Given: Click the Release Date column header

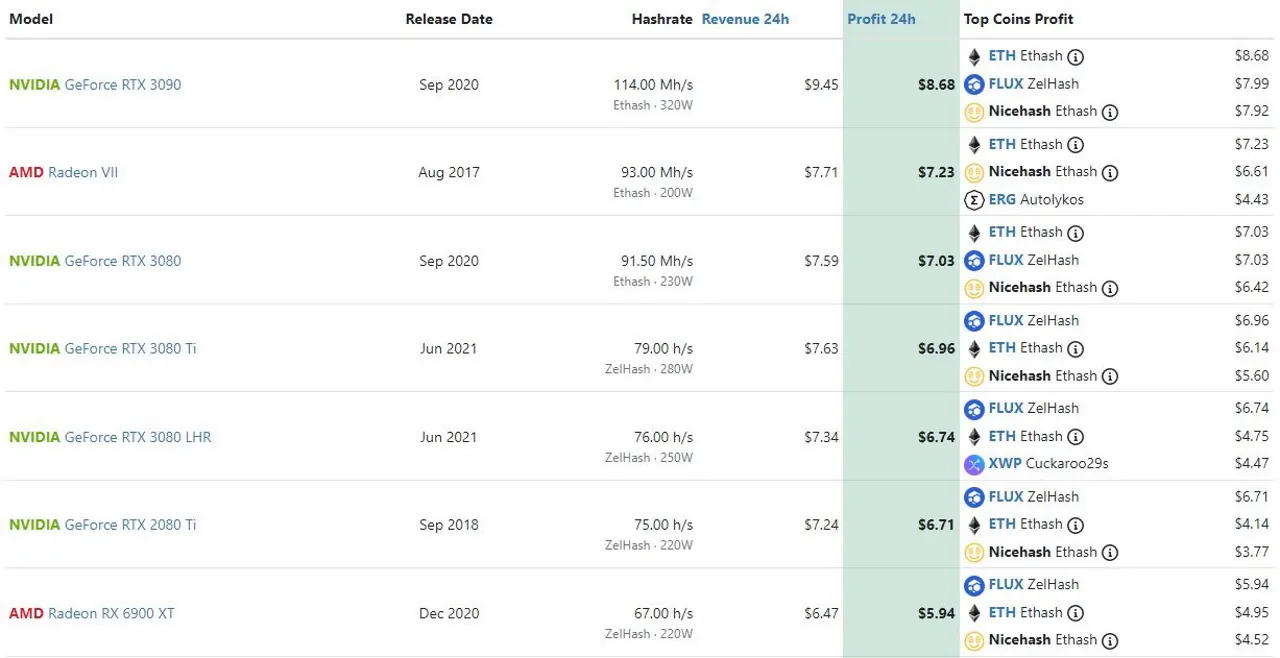Looking at the screenshot, I should click(x=449, y=19).
